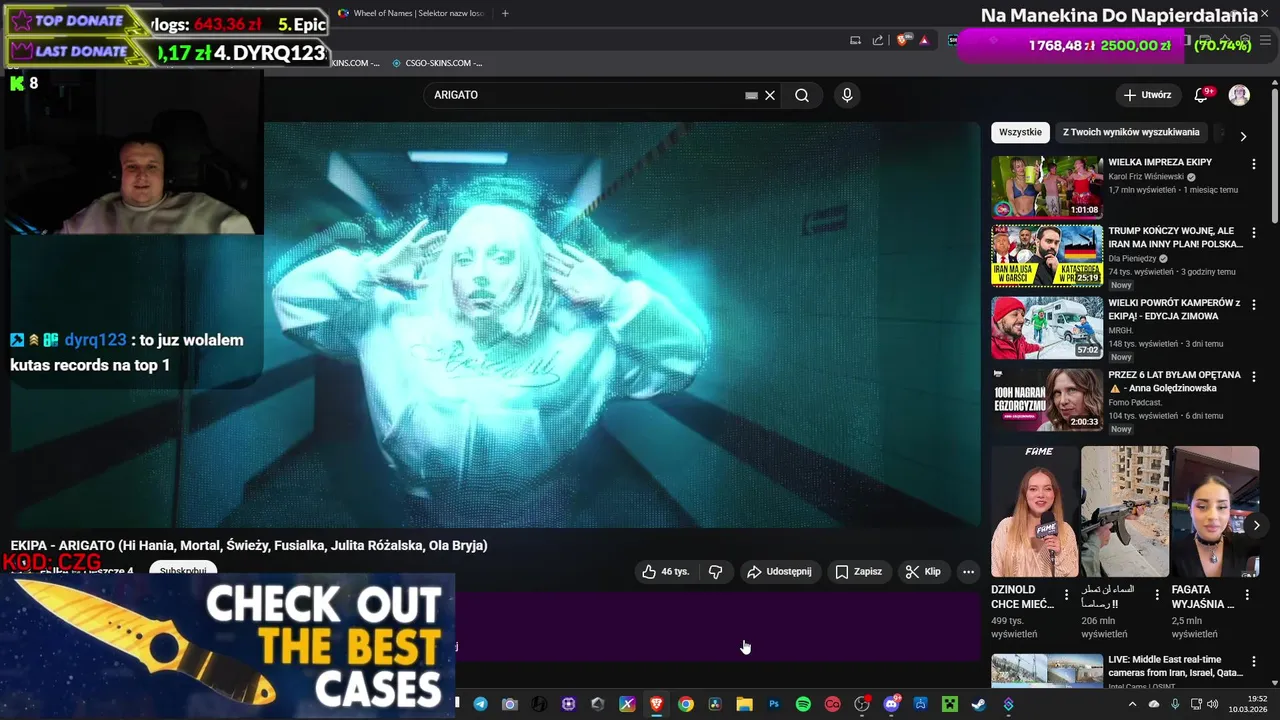Image resolution: width=1280 pixels, height=720 pixels.
Task: Open the on-screen keyboard icon in search box
Action: click(751, 95)
